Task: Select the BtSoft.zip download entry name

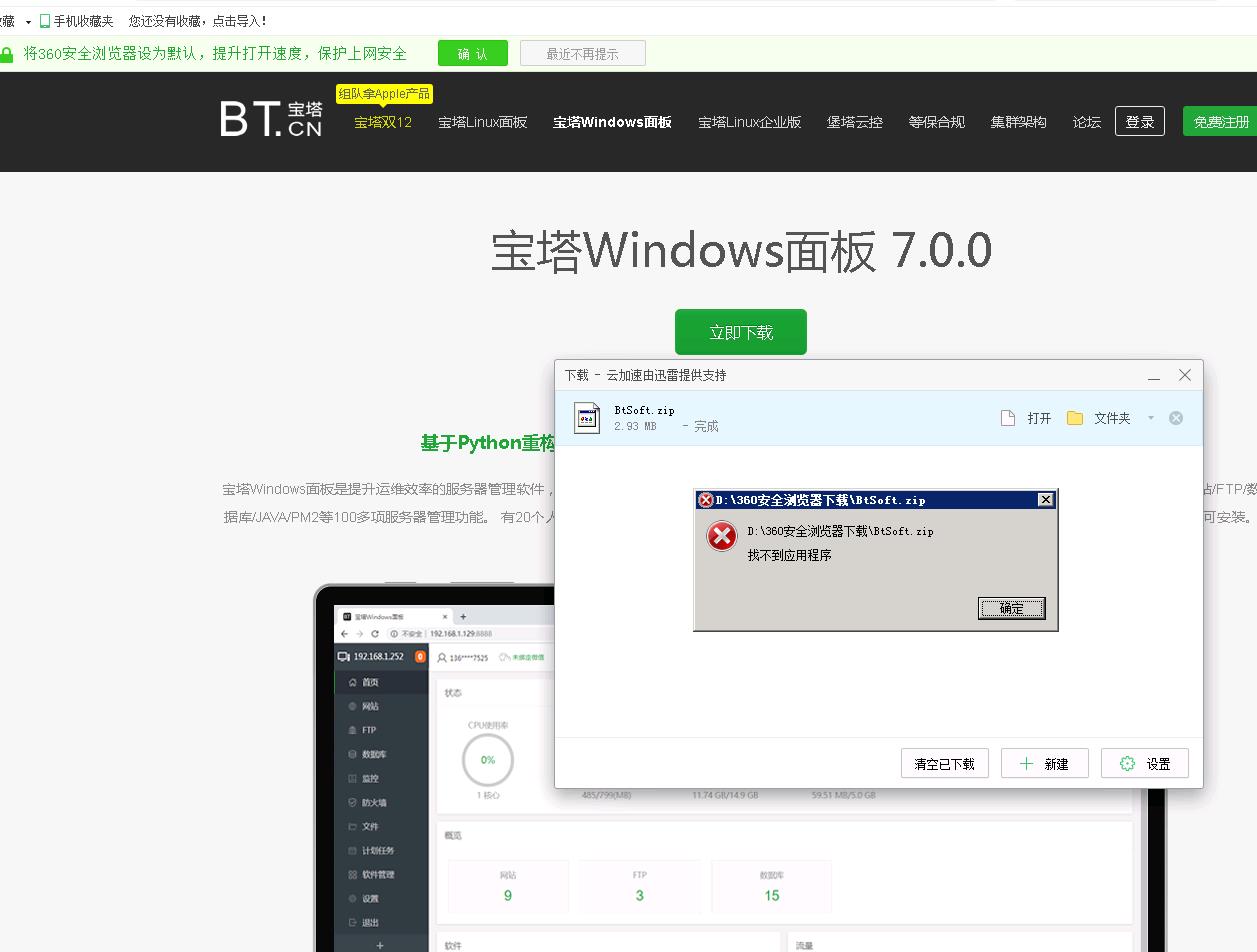Action: coord(644,410)
